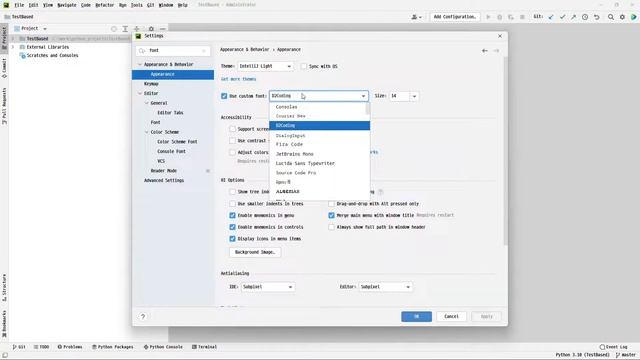
Task: Click collapse all icon in Project panel
Action: pos(137,29)
